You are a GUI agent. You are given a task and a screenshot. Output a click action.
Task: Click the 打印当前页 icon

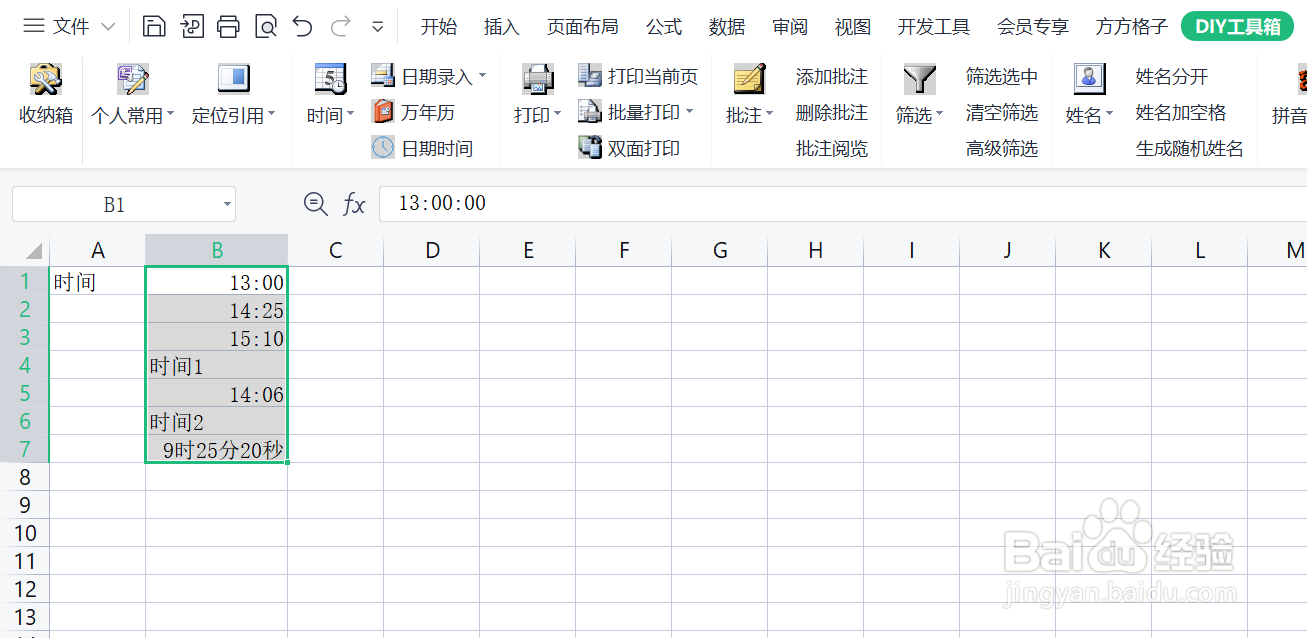click(x=590, y=76)
